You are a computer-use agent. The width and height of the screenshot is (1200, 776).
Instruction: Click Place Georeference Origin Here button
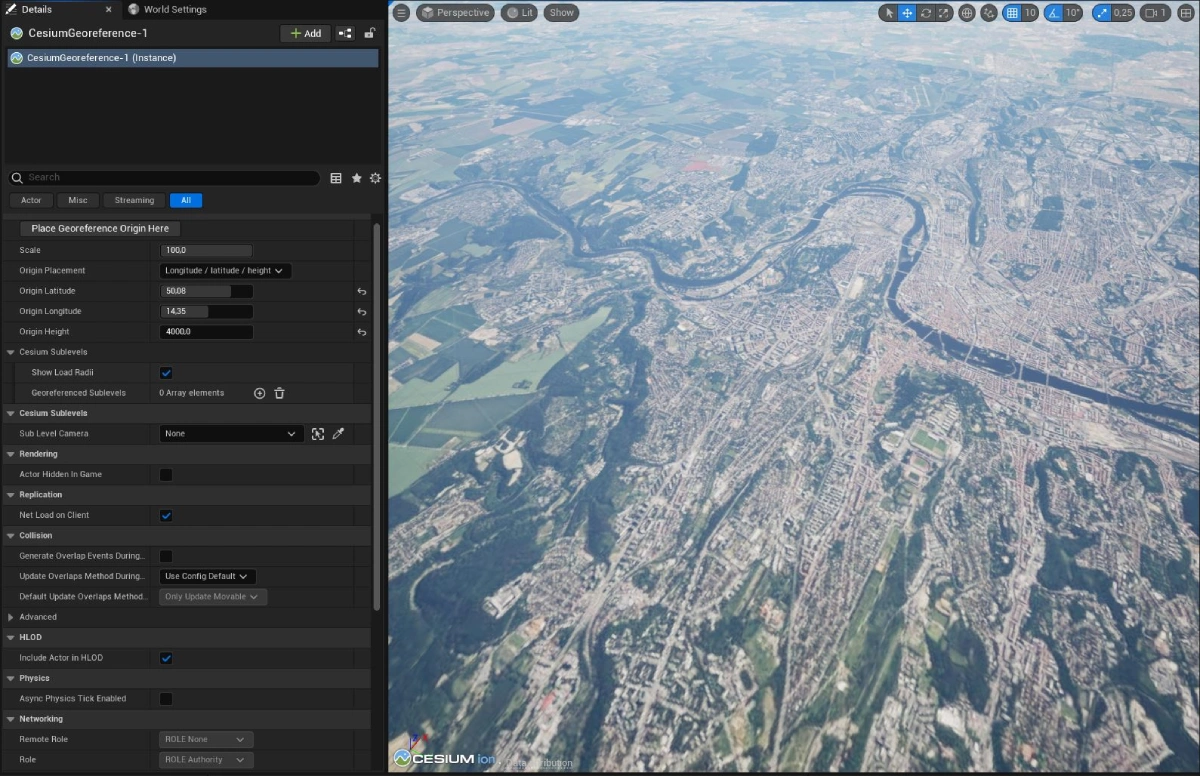click(100, 229)
